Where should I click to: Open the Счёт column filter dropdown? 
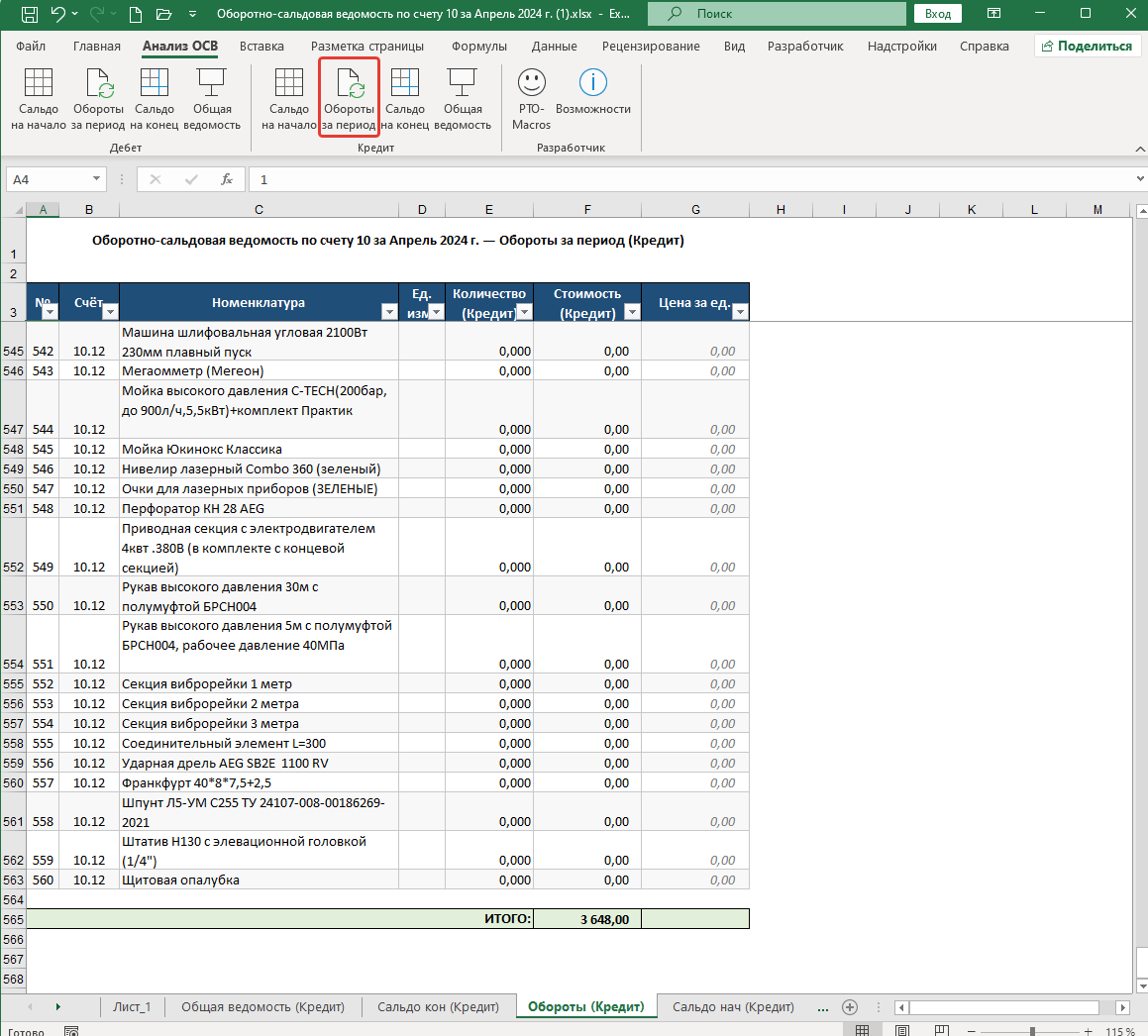[x=110, y=313]
